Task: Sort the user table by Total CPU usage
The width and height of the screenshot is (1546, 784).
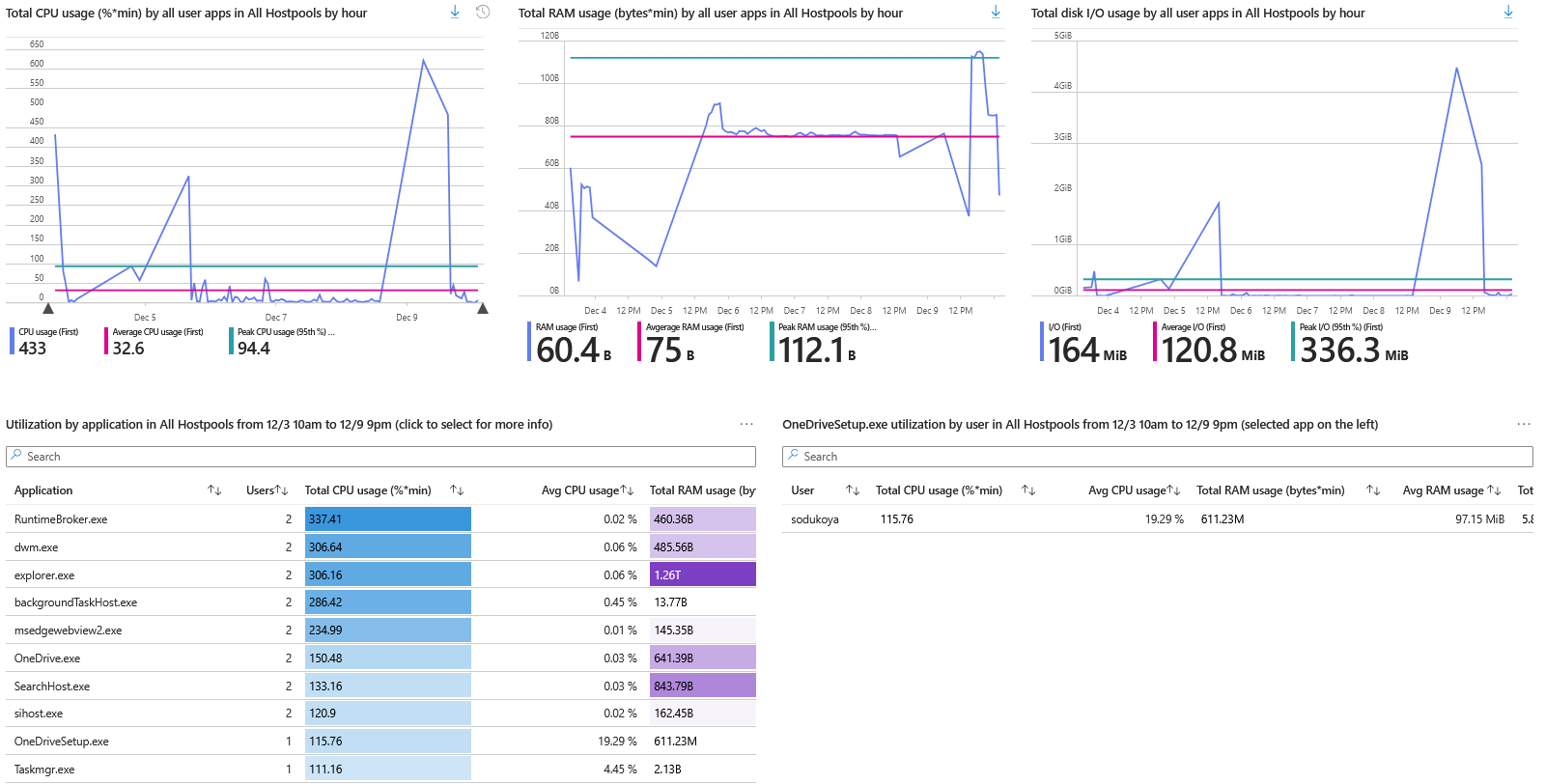Action: coord(1028,490)
